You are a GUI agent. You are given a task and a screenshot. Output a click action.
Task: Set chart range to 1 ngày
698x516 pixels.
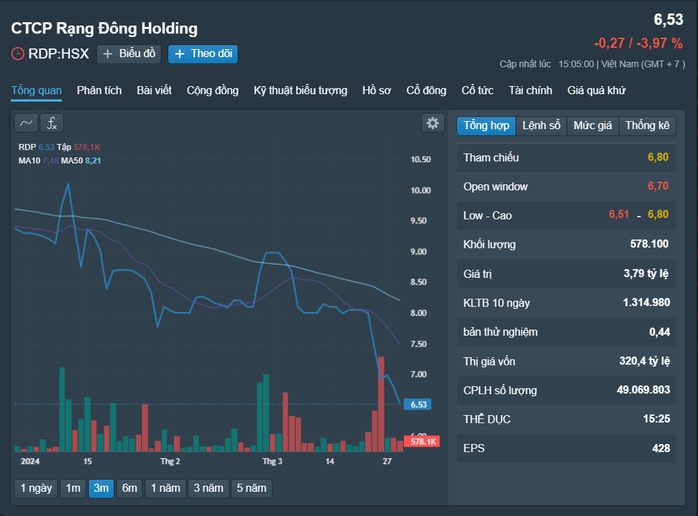[36, 488]
